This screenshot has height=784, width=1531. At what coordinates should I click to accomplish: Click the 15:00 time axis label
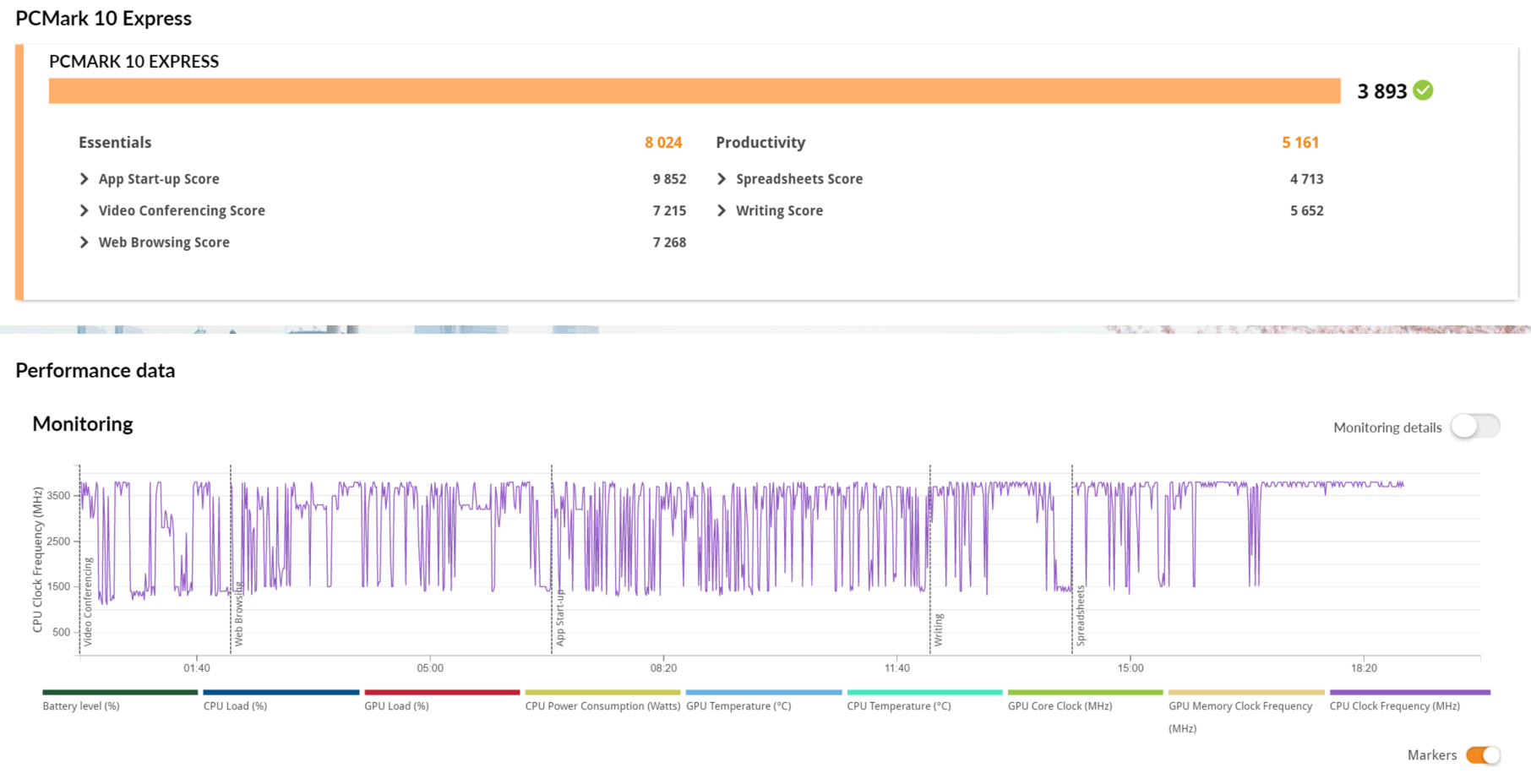click(x=1131, y=668)
